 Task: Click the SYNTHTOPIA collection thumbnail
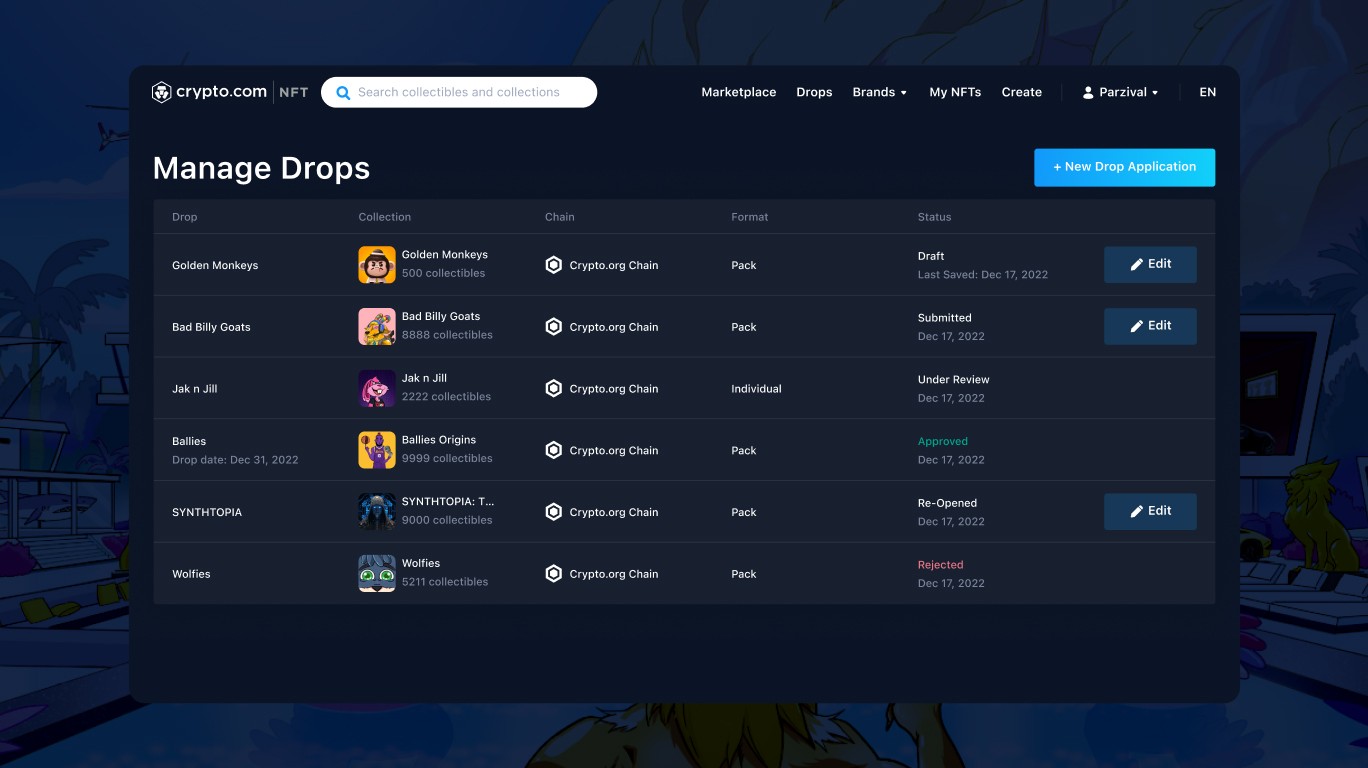click(x=377, y=512)
